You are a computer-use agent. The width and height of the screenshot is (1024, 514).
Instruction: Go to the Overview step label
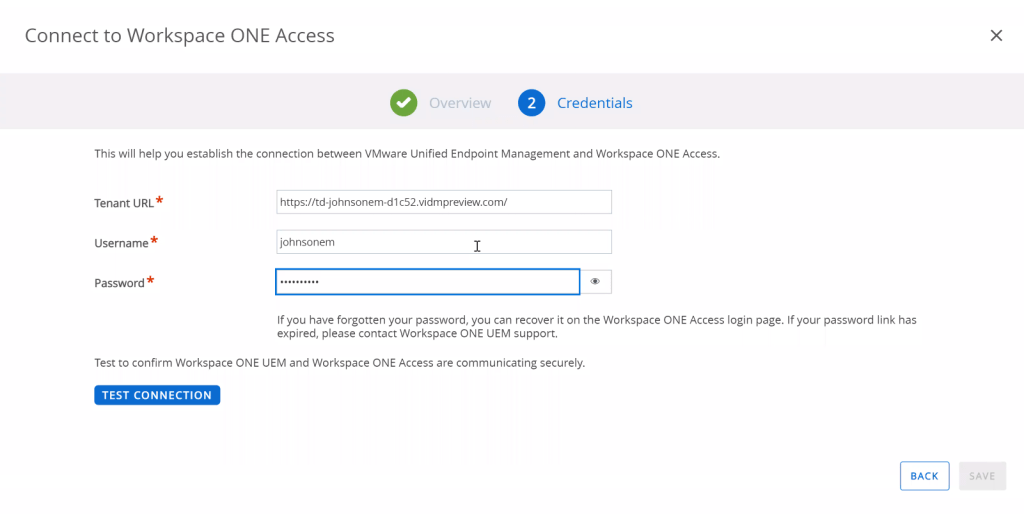click(x=460, y=103)
